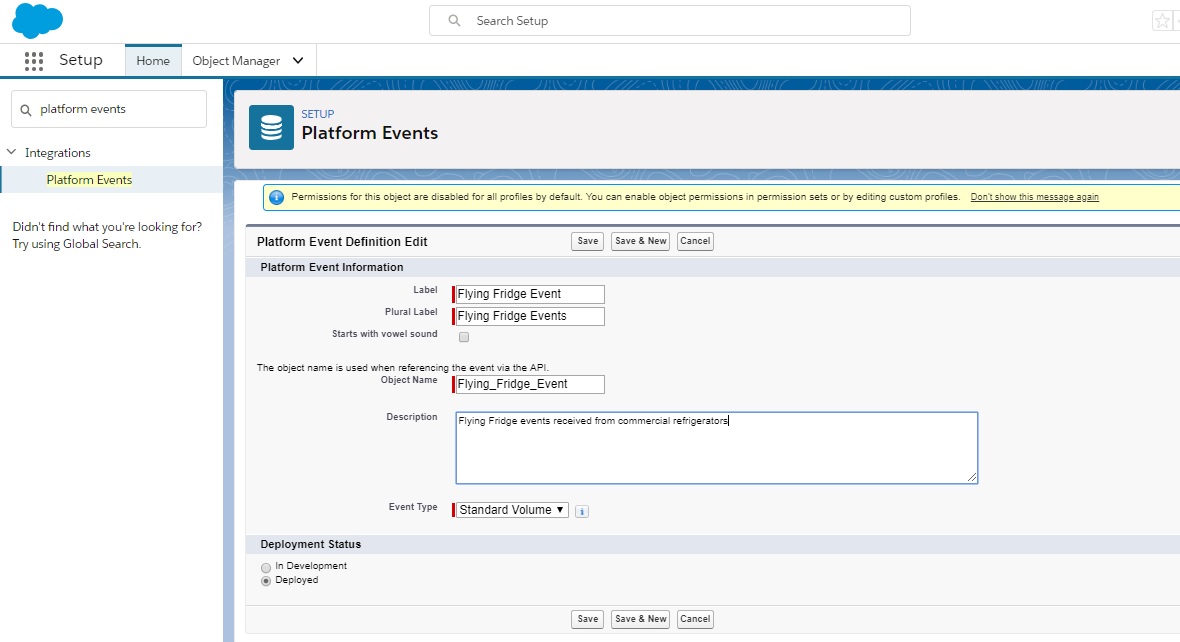Click the info icon beside Event Type
The width and height of the screenshot is (1180, 642).
582,510
